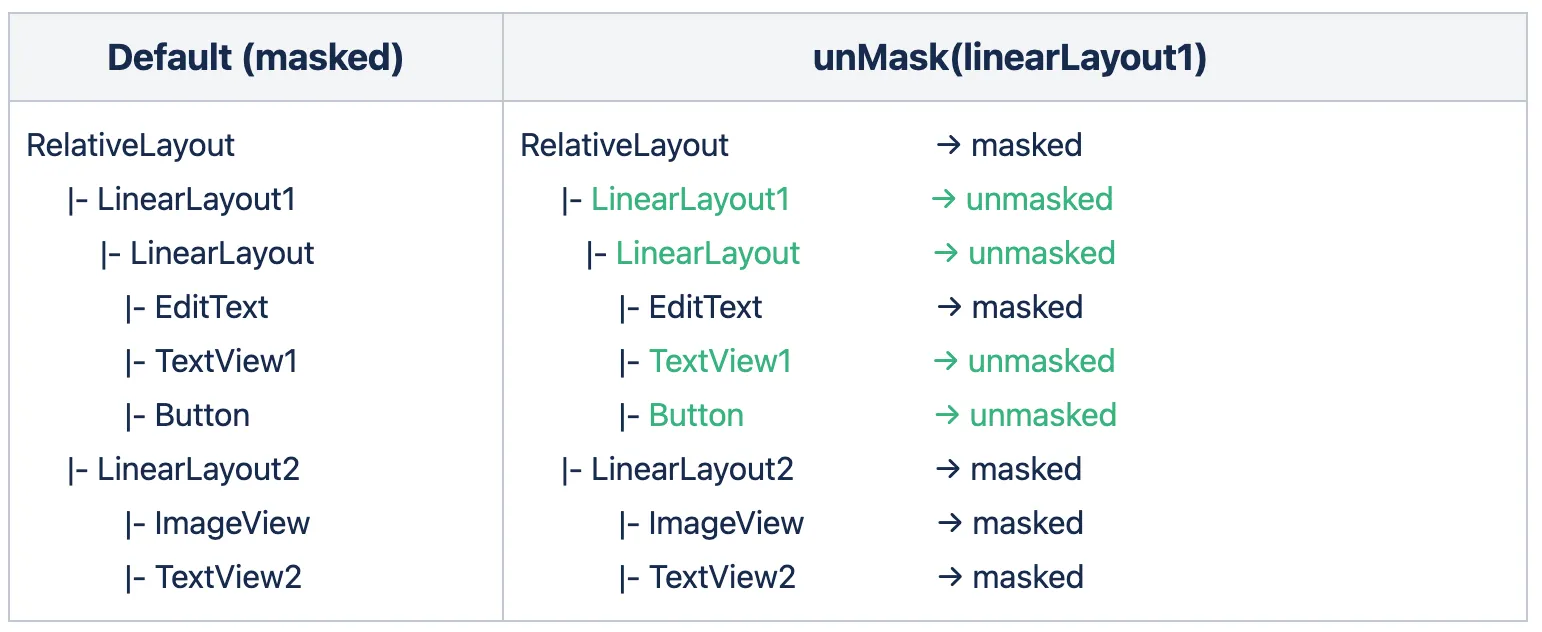Click EditText in the Default column

tap(211, 308)
